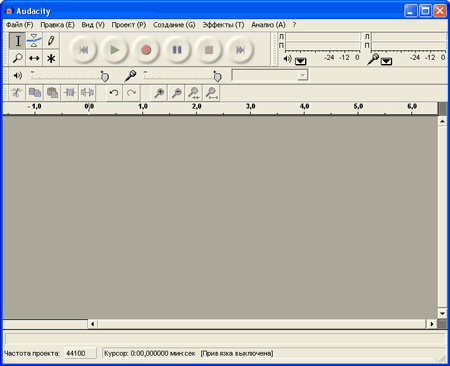Click the output volume slider thumb
Viewport: 450px width, 366px height.
105,77
